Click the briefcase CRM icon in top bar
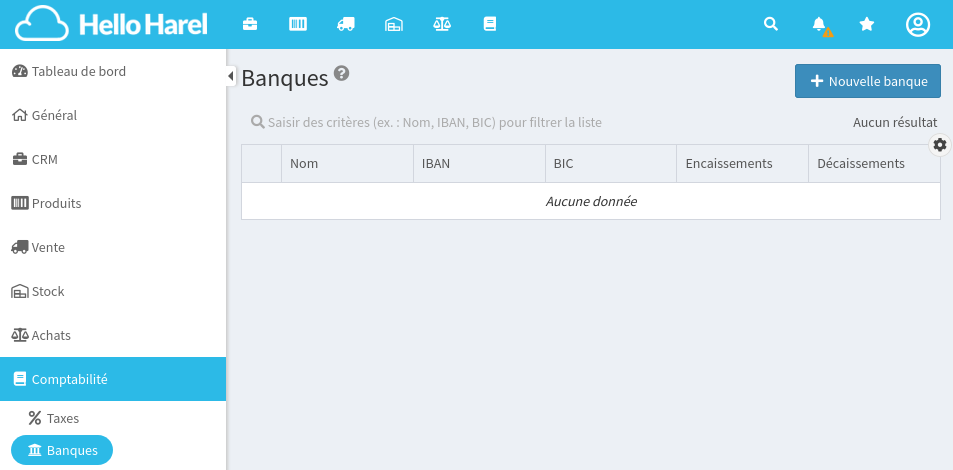The image size is (953, 470). pos(250,24)
